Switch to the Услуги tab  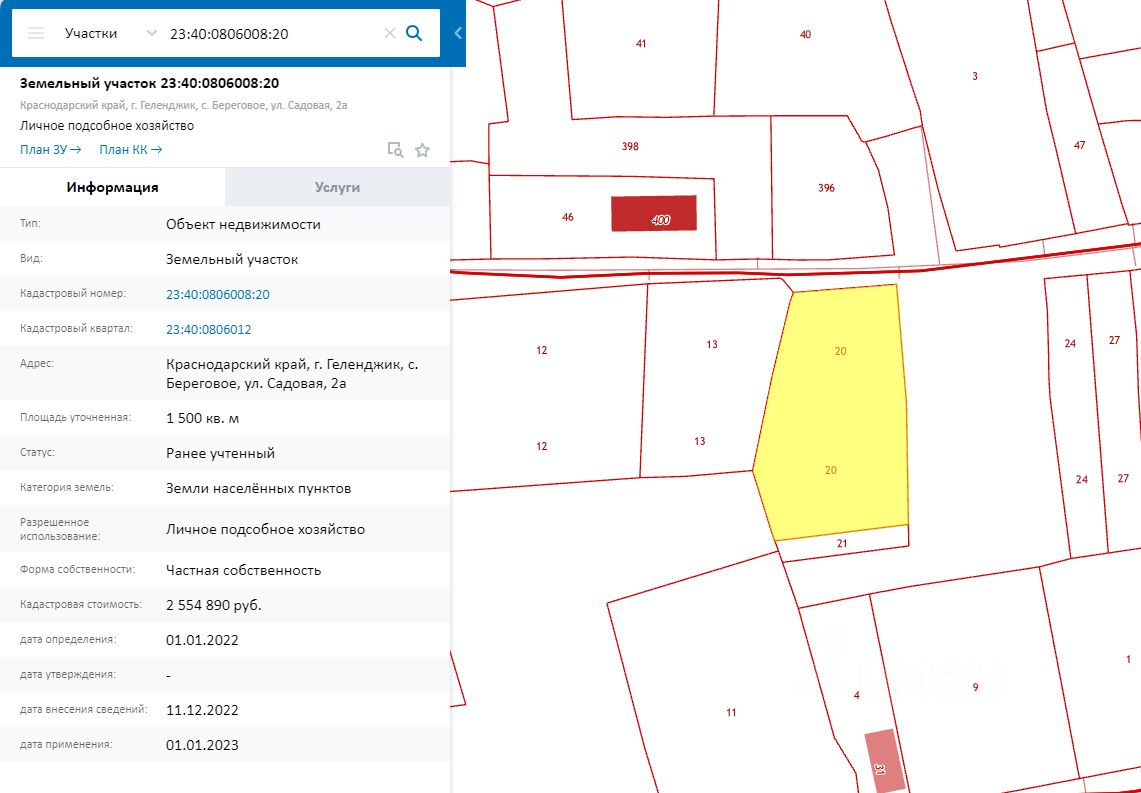point(338,187)
